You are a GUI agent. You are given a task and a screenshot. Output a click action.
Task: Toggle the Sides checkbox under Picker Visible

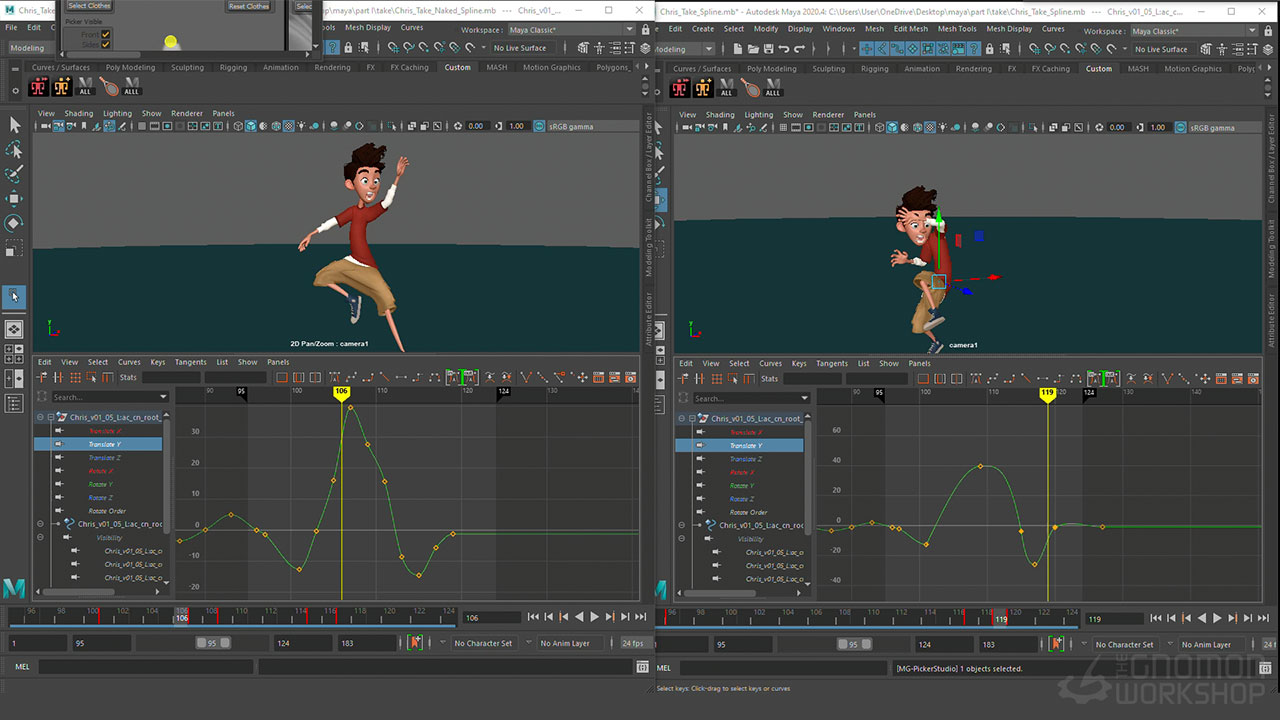coord(106,45)
